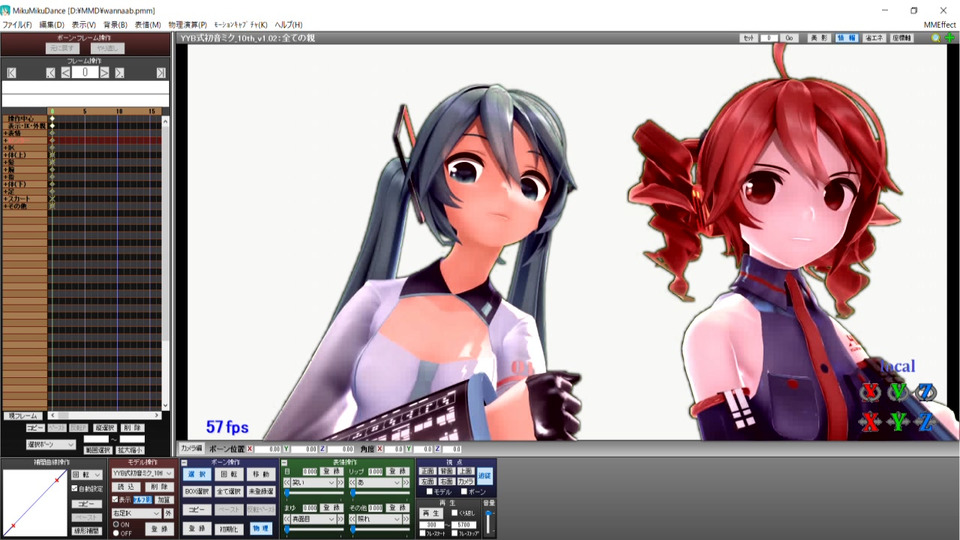Open the 選択ボーン selection dropdown
Viewport: 960px width, 540px height.
[50, 444]
